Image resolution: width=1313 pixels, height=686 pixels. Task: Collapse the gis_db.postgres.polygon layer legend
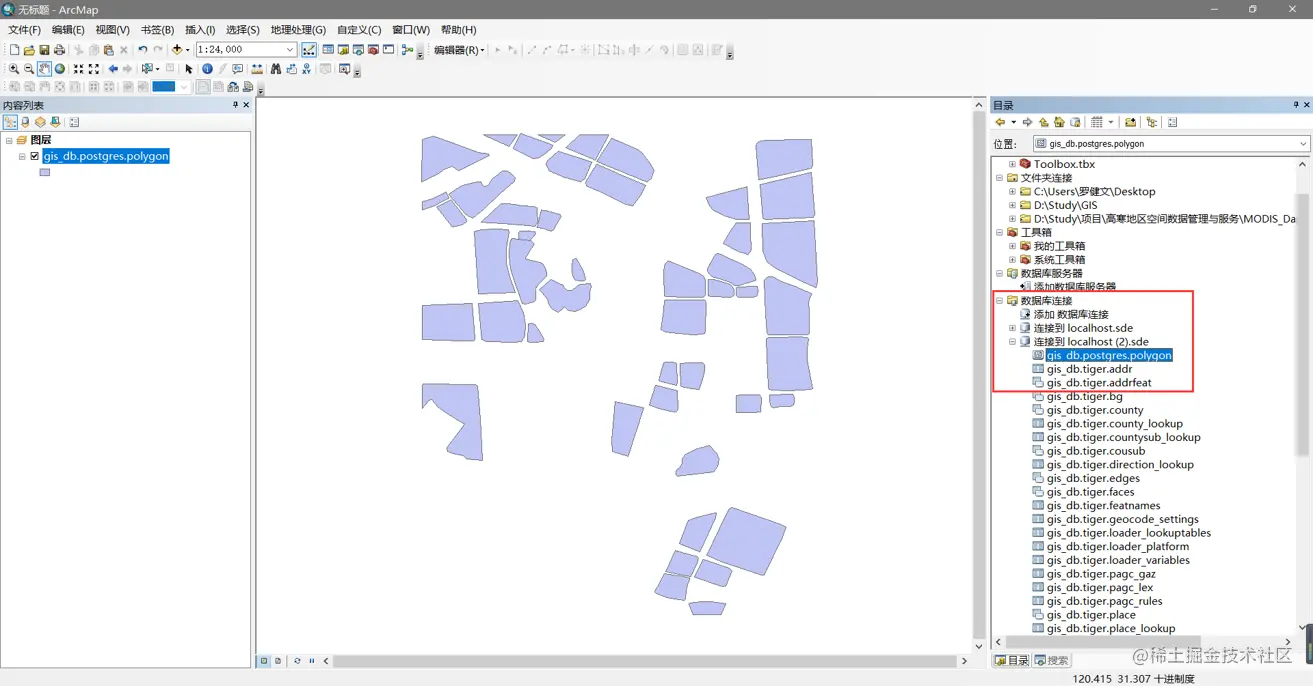[x=22, y=157]
